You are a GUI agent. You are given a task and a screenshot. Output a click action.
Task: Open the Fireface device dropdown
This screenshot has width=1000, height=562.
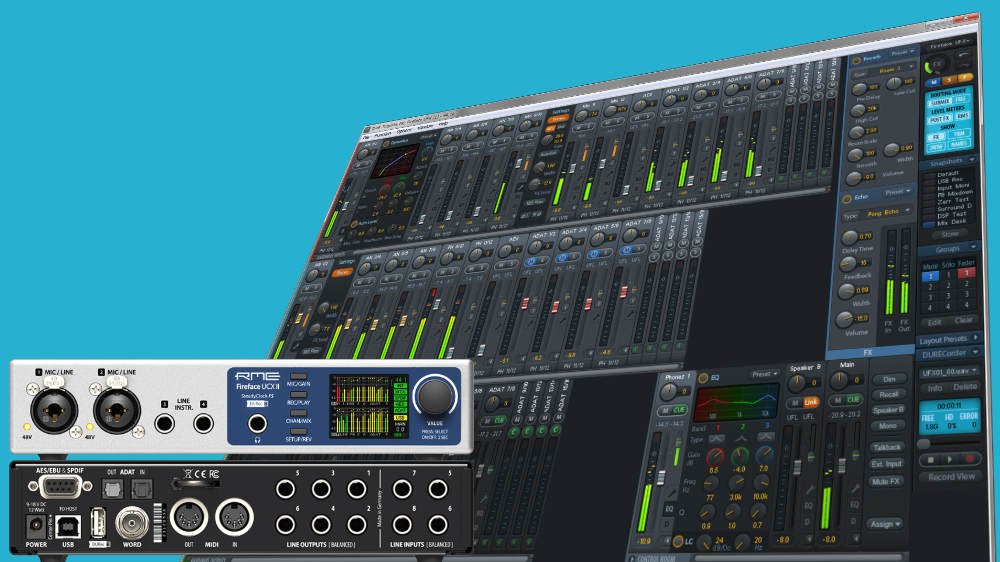coord(950,44)
